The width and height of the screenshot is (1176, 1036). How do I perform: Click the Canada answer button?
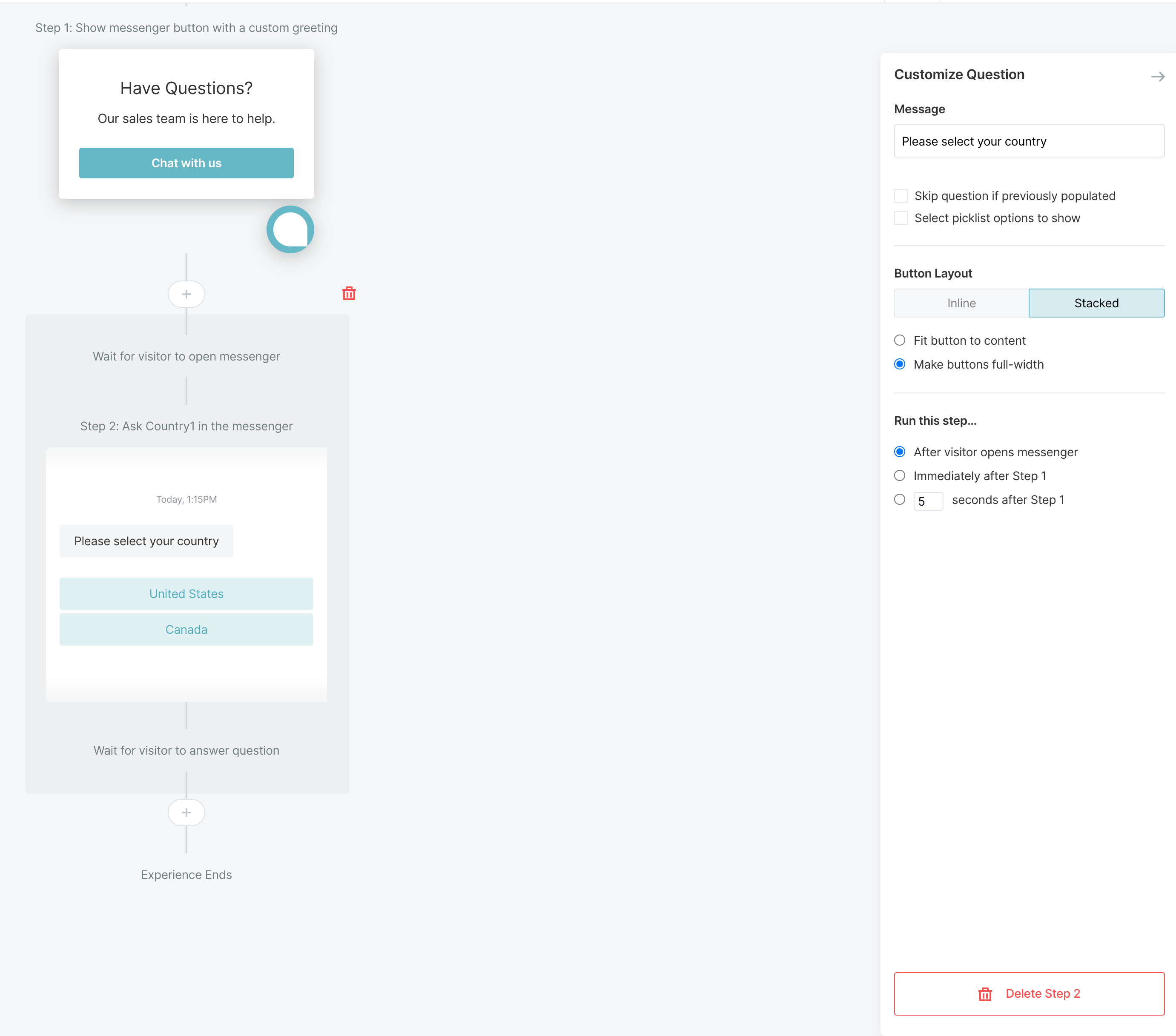point(187,629)
